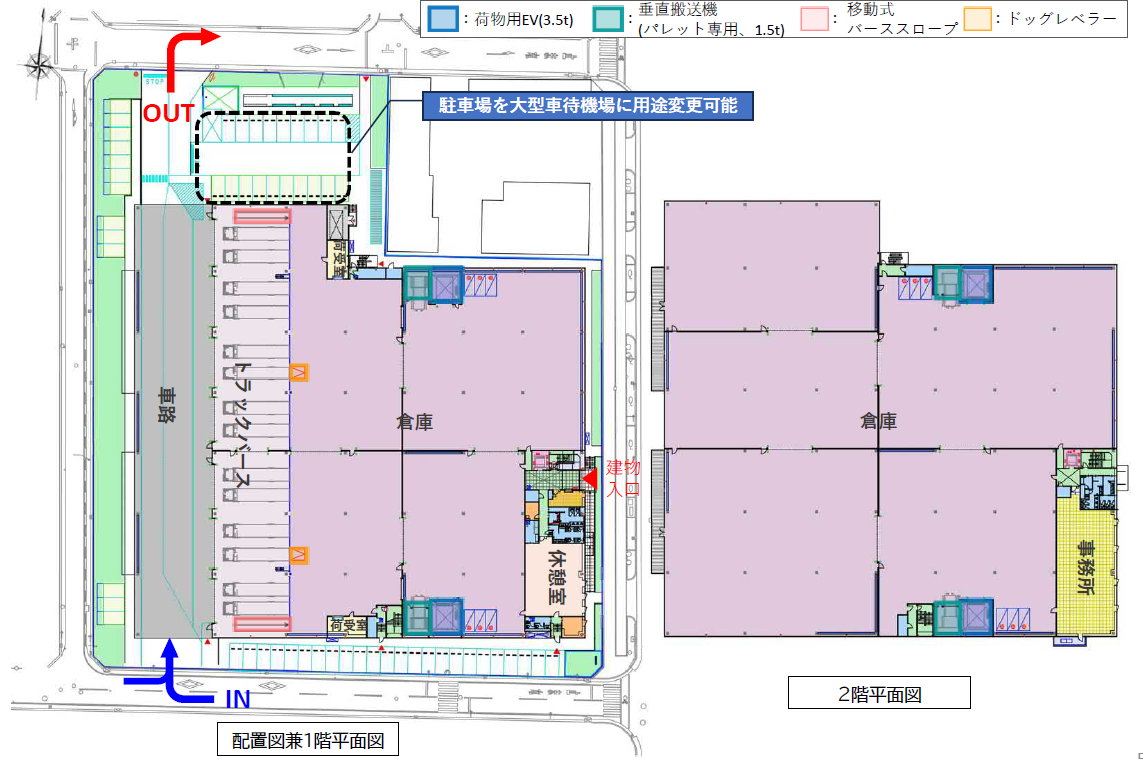The image size is (1143, 762).
Task: Click the 倉庫 label on second floor plan
Action: (878, 421)
